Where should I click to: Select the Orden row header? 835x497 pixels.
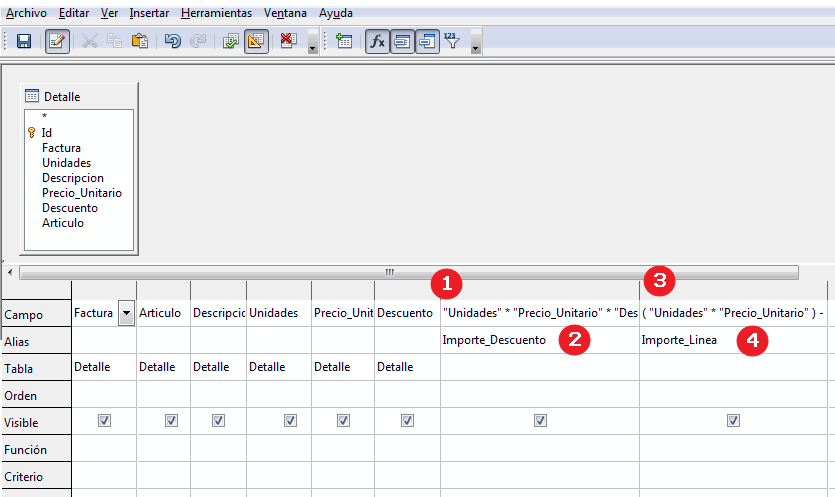click(x=37, y=395)
